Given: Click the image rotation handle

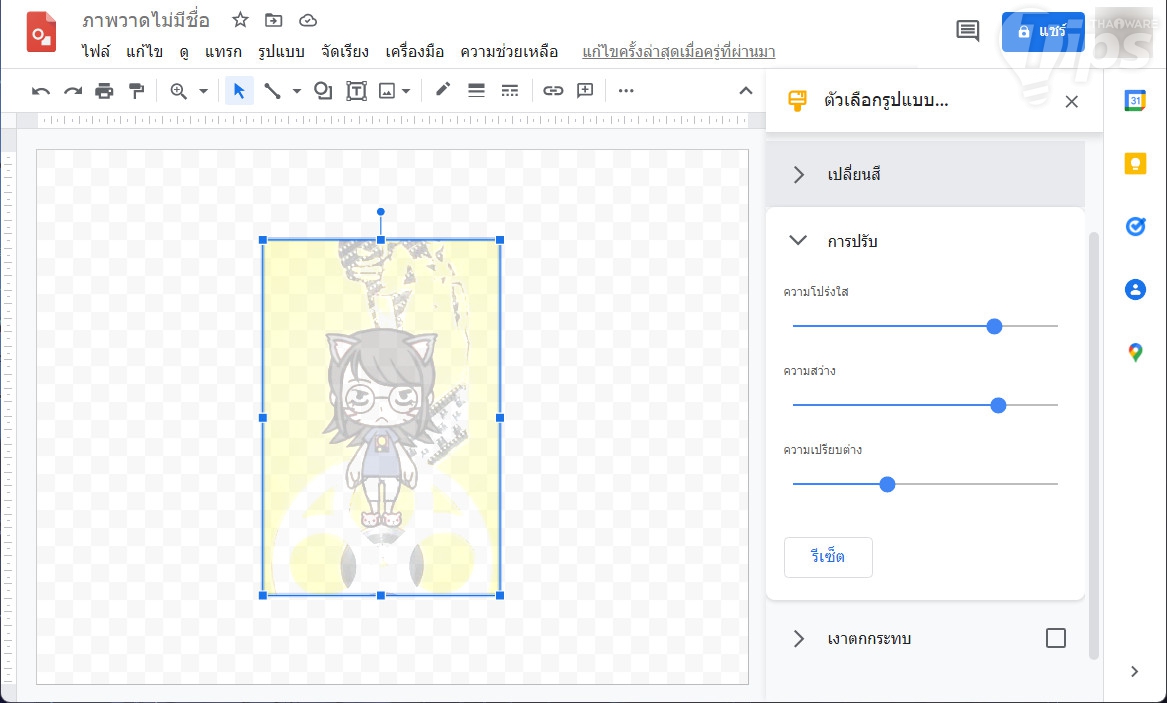Looking at the screenshot, I should coord(380,212).
